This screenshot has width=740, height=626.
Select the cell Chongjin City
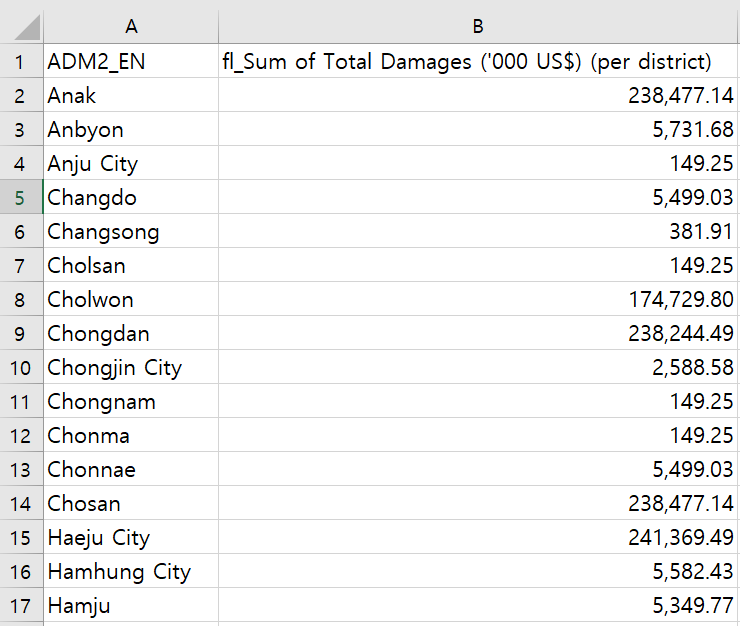coord(131,367)
